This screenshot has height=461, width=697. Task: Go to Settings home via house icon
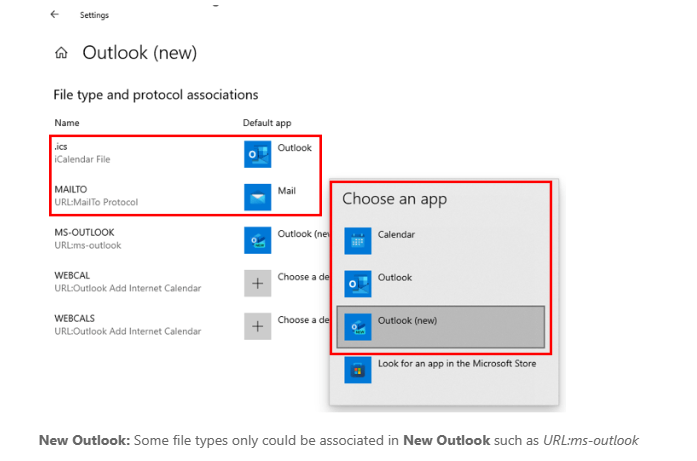coord(62,53)
